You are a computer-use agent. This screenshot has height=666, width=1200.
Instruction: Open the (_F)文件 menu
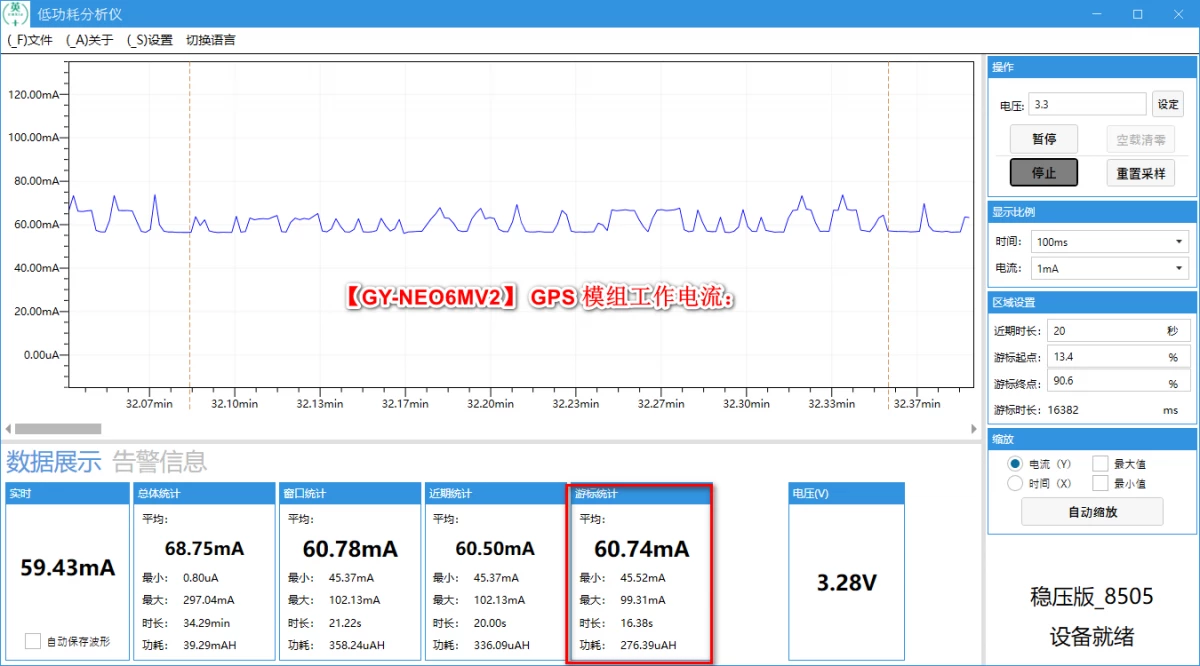30,40
